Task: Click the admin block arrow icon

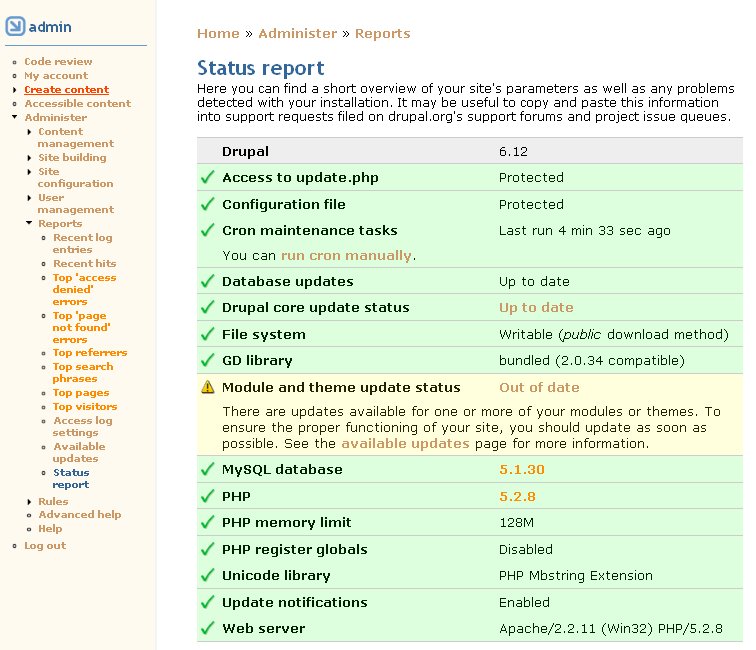Action: pos(15,26)
